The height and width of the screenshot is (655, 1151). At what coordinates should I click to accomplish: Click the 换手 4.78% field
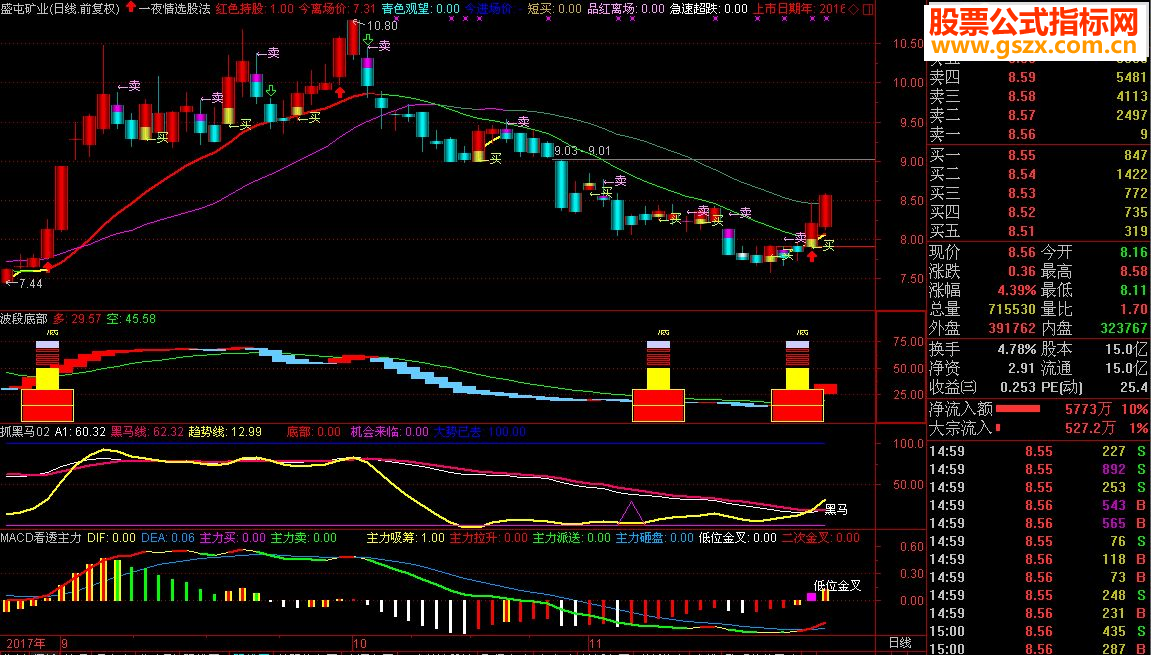pyautogui.click(x=982, y=349)
